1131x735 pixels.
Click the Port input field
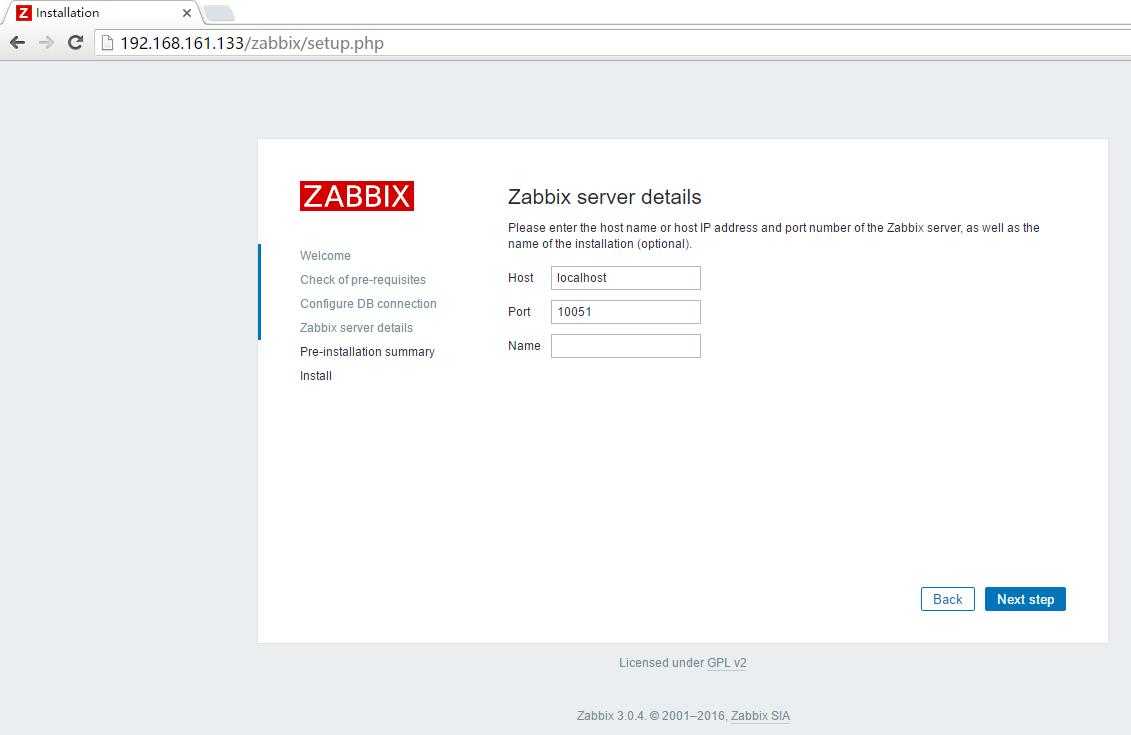pyautogui.click(x=625, y=312)
